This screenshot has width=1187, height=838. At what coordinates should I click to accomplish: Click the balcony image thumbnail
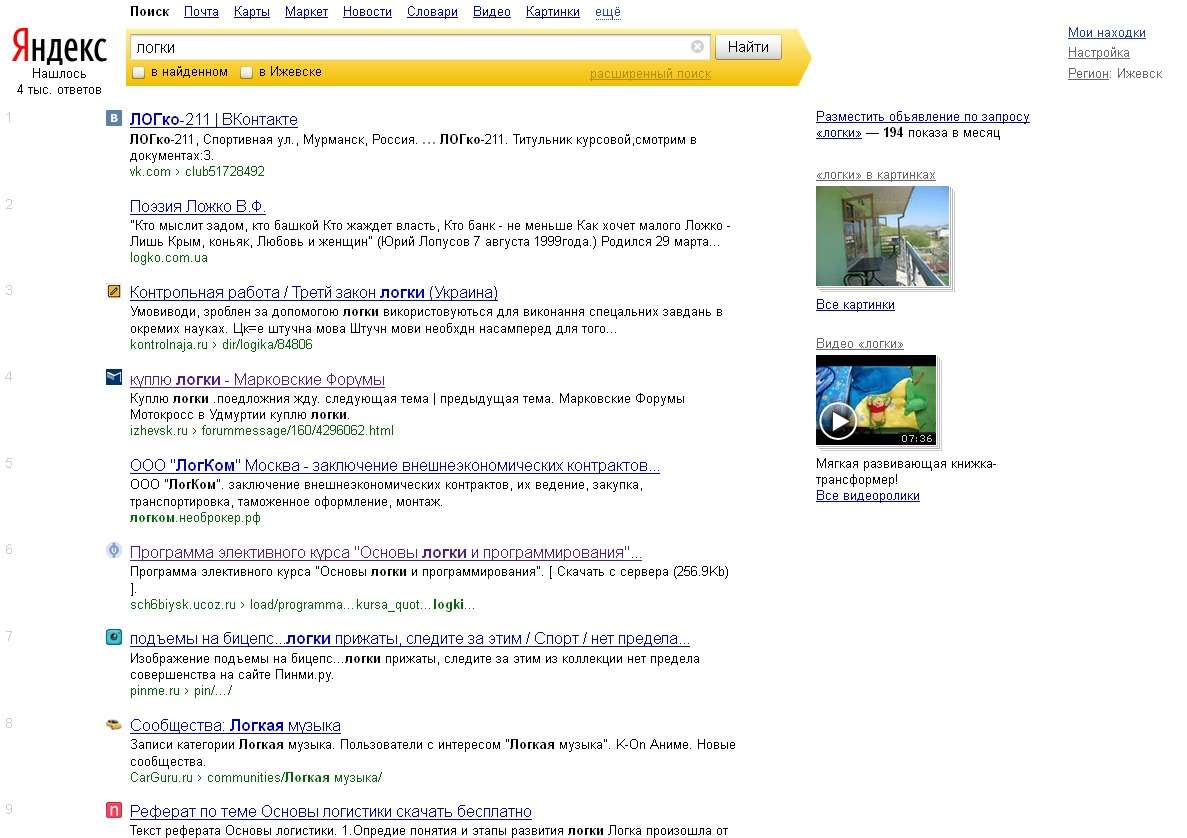[x=883, y=236]
